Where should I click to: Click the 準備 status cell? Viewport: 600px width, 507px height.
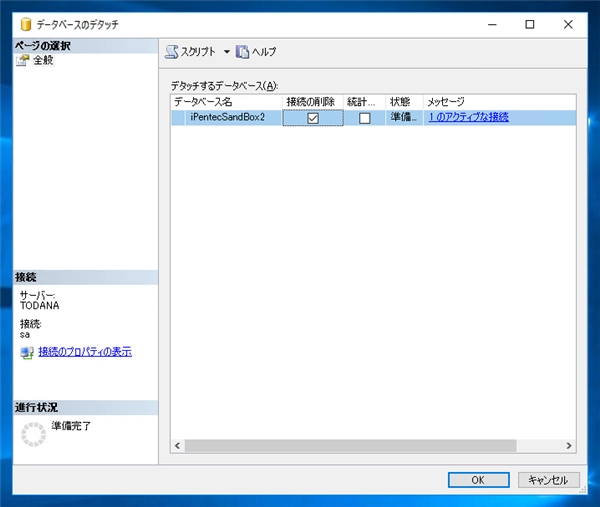point(404,117)
